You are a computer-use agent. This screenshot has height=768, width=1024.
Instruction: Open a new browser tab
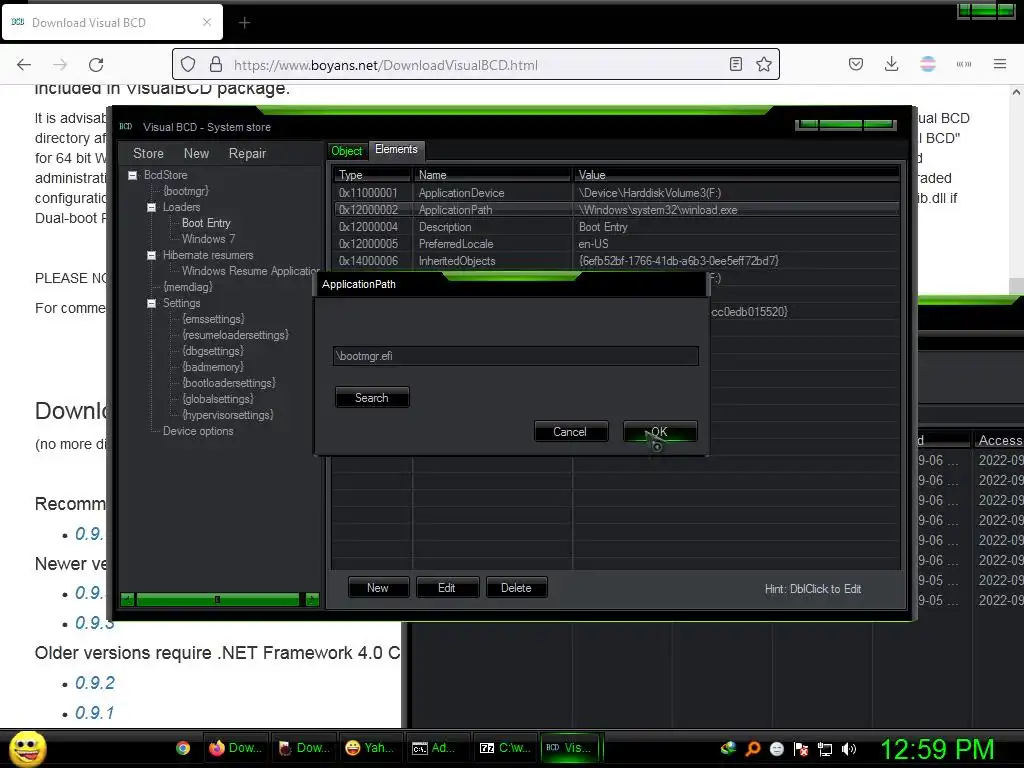[244, 23]
